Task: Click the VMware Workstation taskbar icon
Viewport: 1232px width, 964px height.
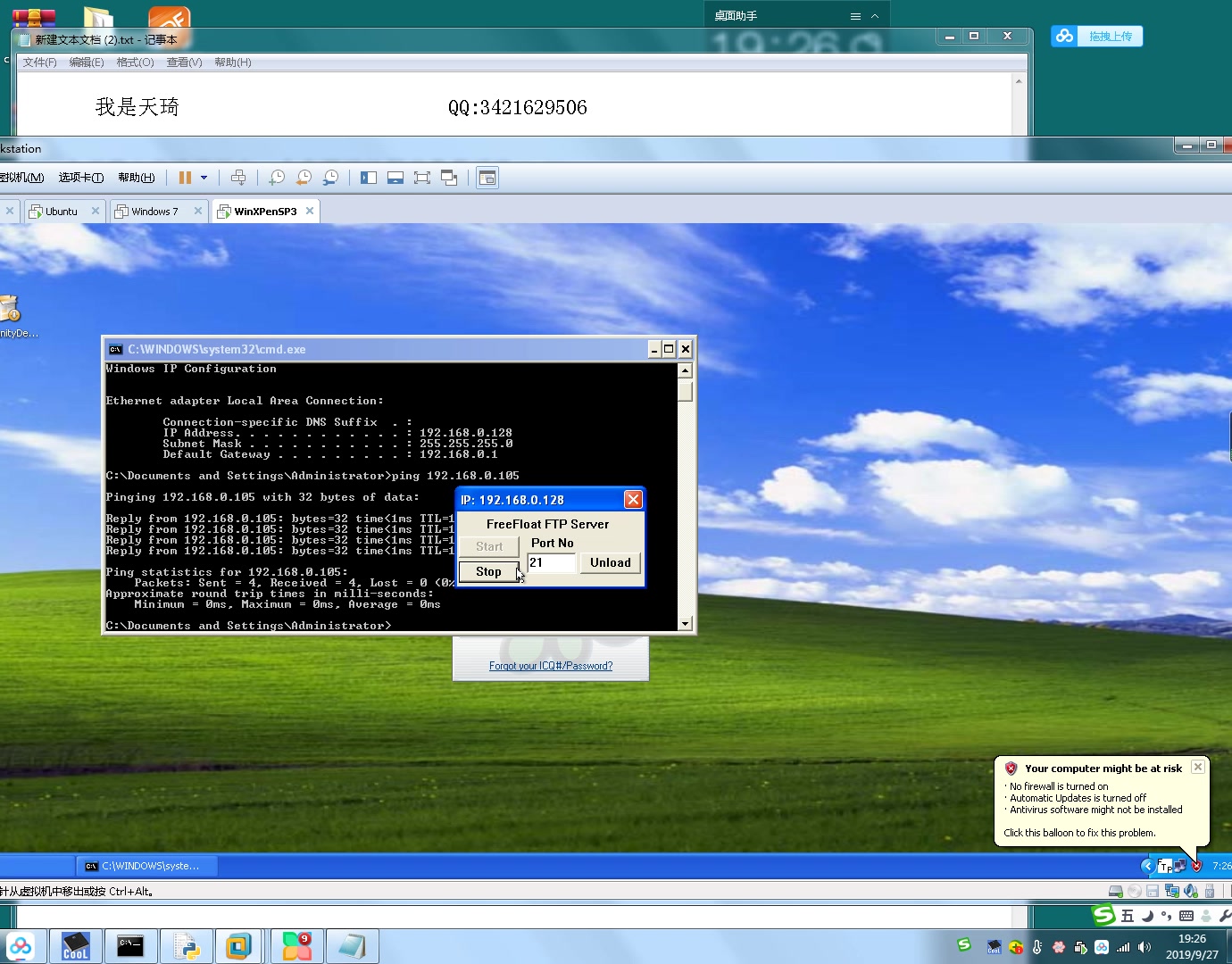Action: 238,946
